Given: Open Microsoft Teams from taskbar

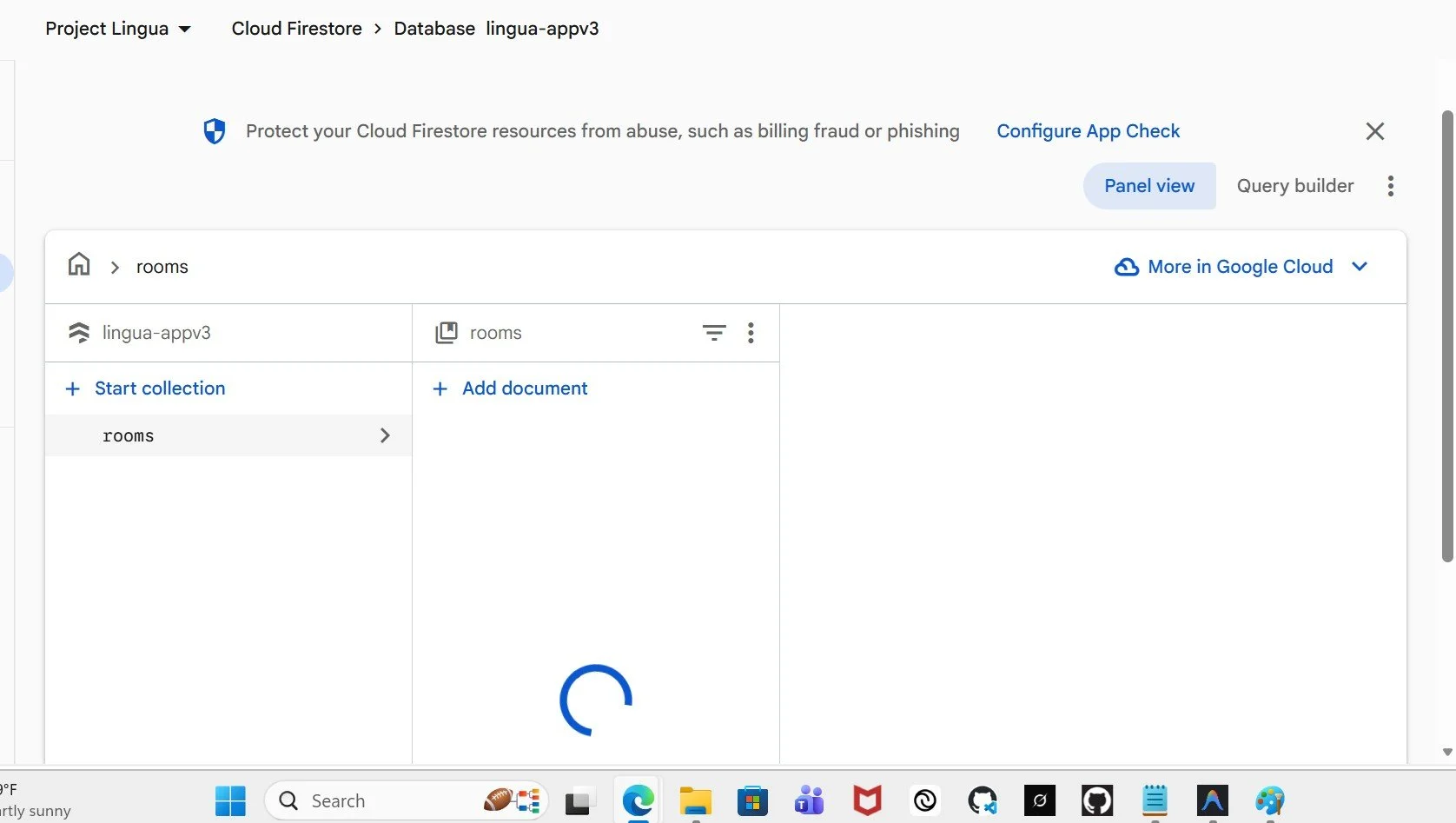Looking at the screenshot, I should (810, 800).
